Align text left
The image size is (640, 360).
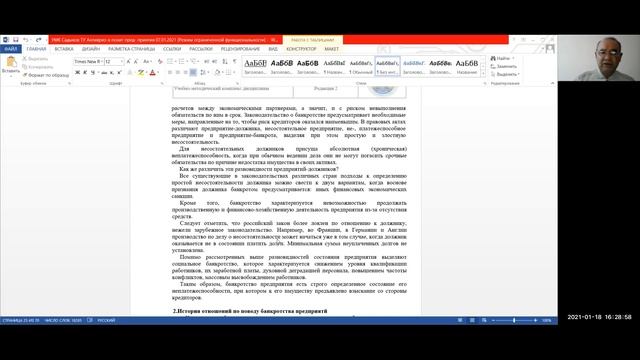click(x=170, y=72)
